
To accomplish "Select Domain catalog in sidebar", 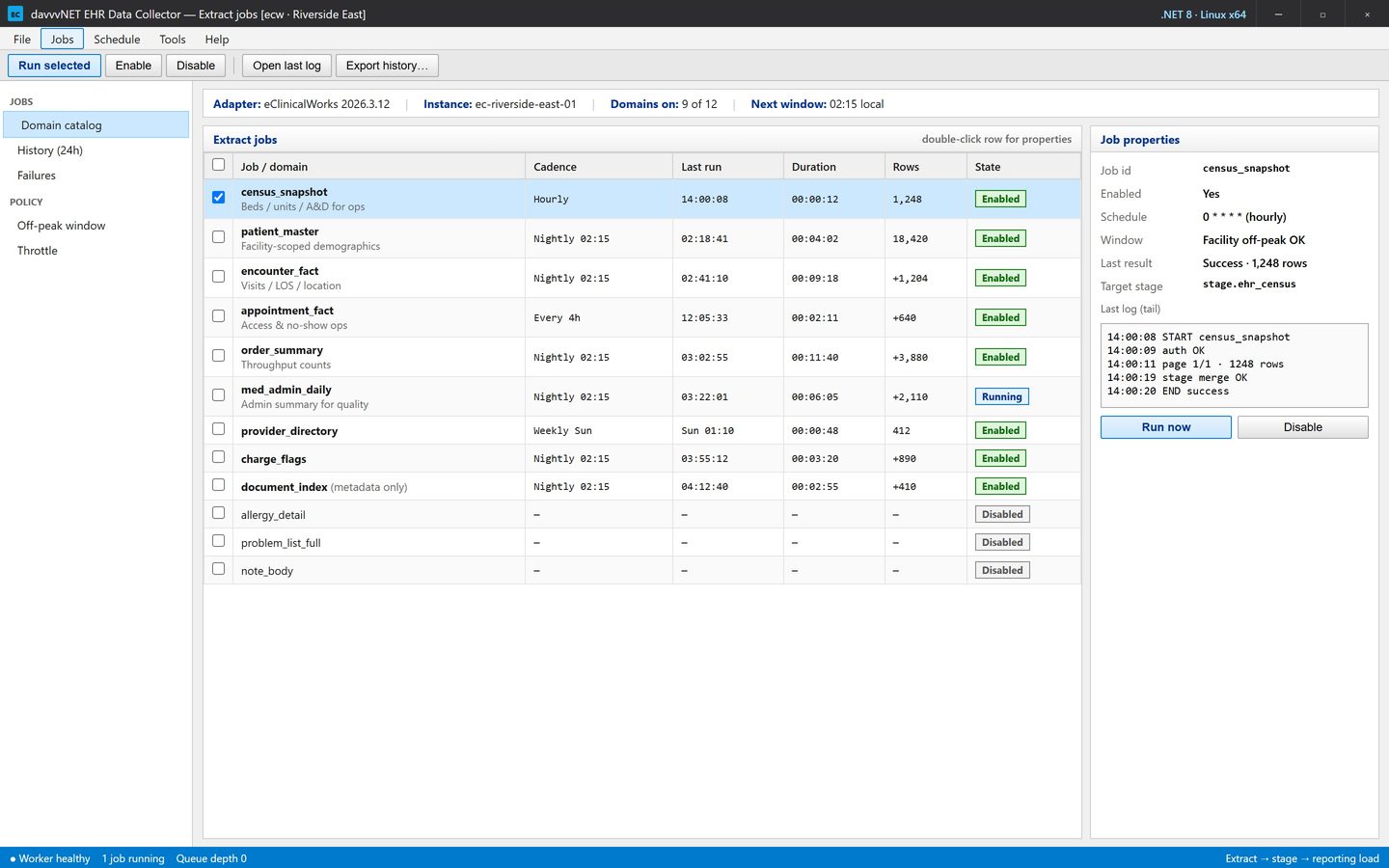I will (96, 124).
